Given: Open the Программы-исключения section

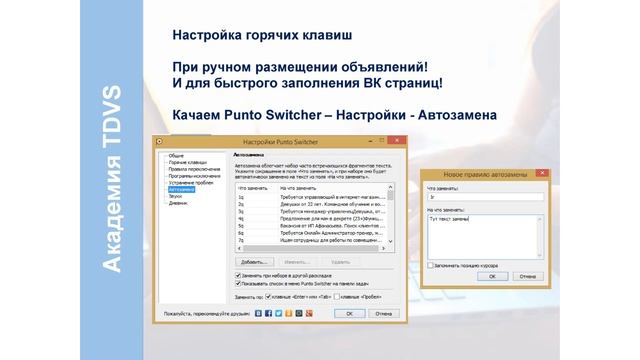Looking at the screenshot, I should [x=194, y=176].
